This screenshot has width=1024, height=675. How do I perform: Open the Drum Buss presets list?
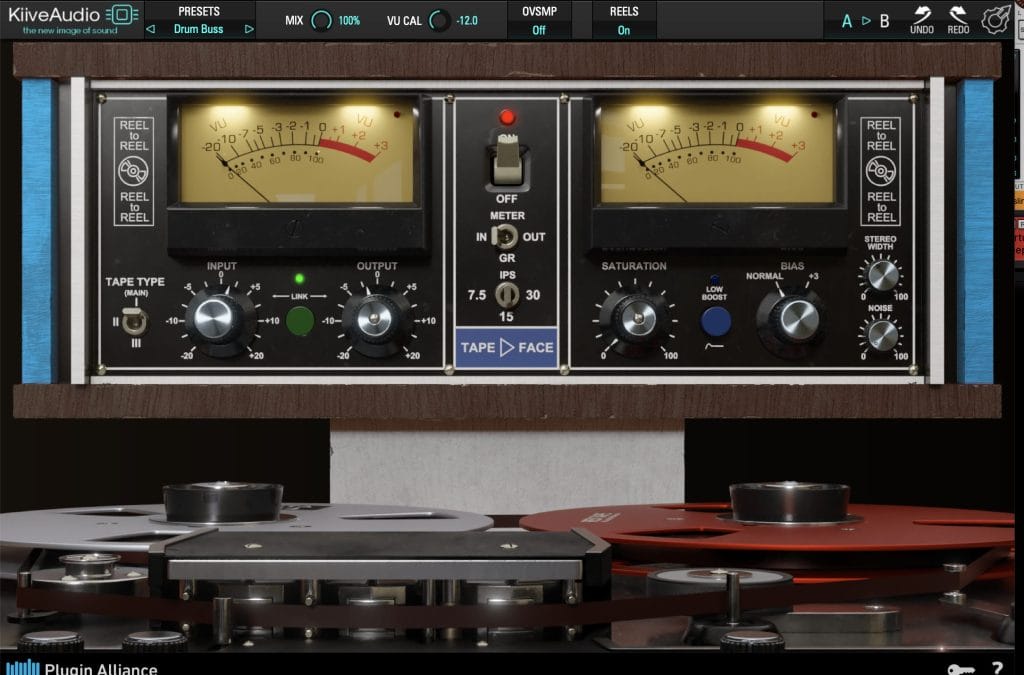coord(199,29)
